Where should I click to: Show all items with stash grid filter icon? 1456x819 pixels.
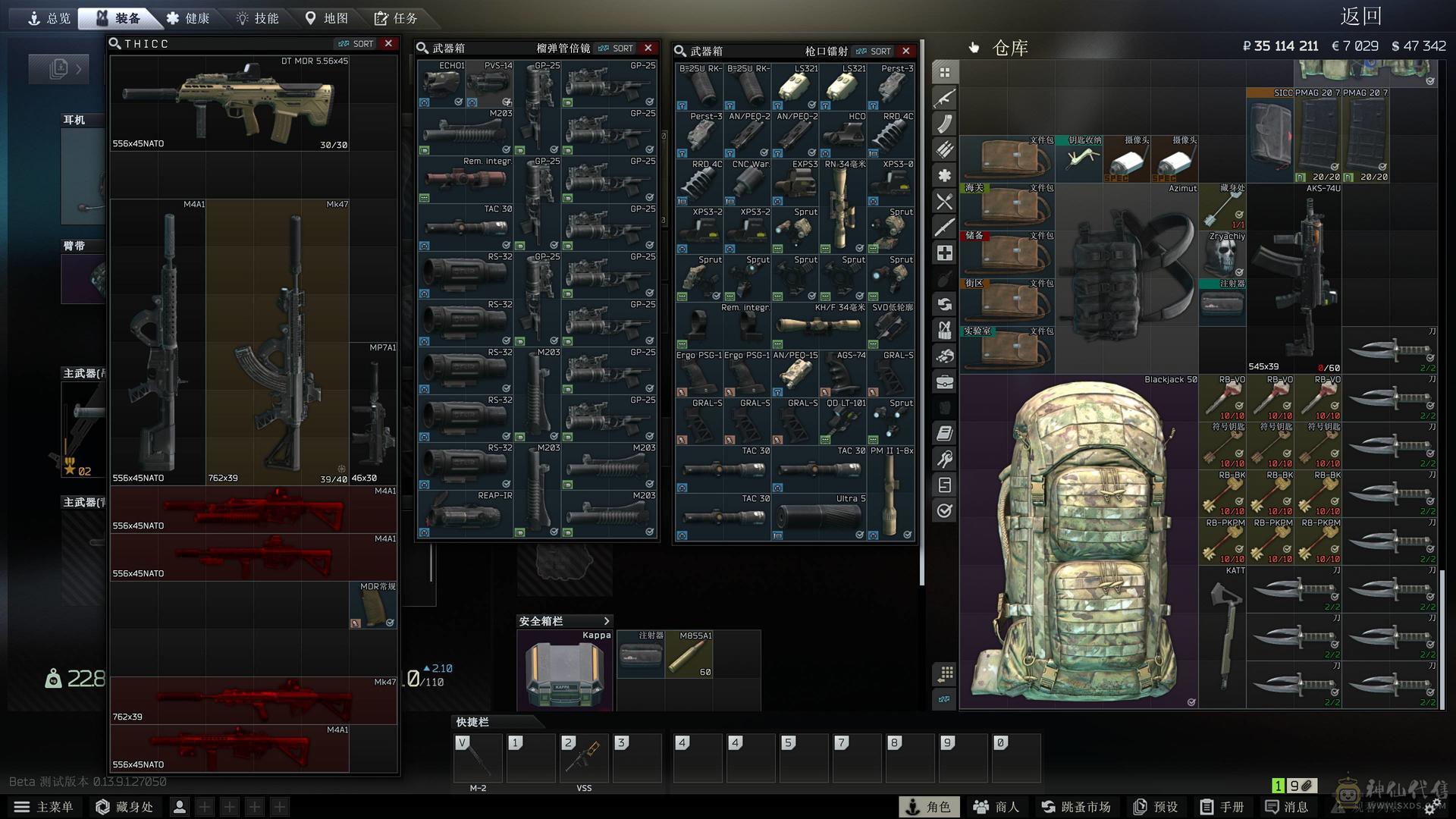pos(944,73)
